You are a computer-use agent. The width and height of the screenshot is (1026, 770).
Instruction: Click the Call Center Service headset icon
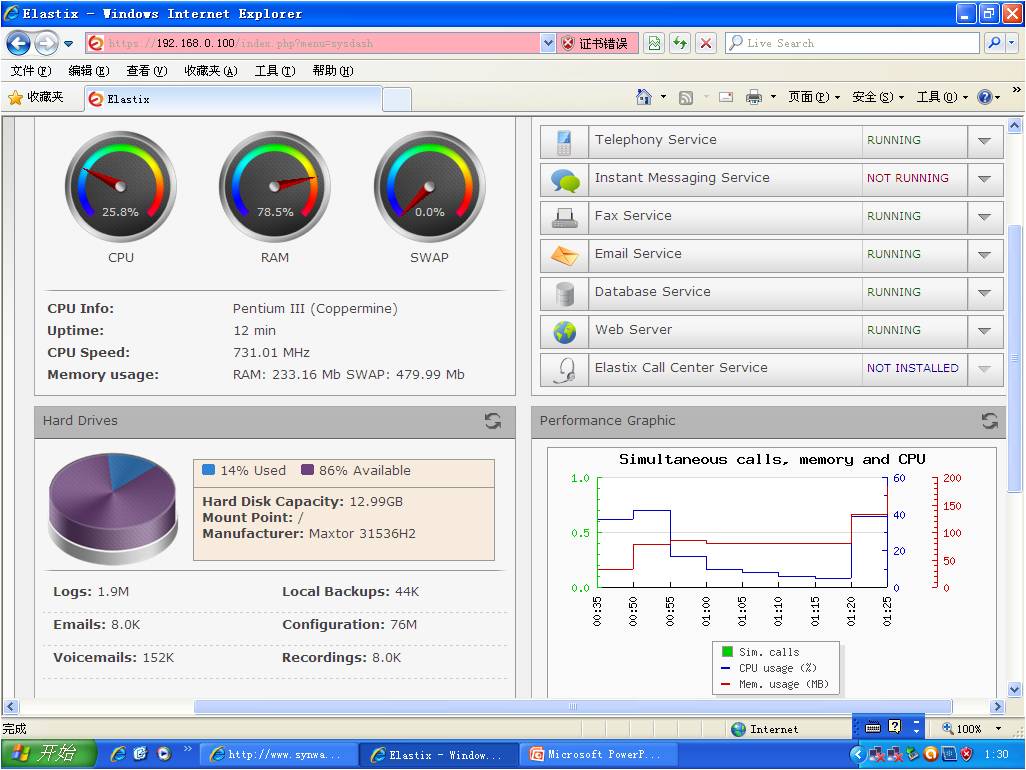click(x=564, y=370)
